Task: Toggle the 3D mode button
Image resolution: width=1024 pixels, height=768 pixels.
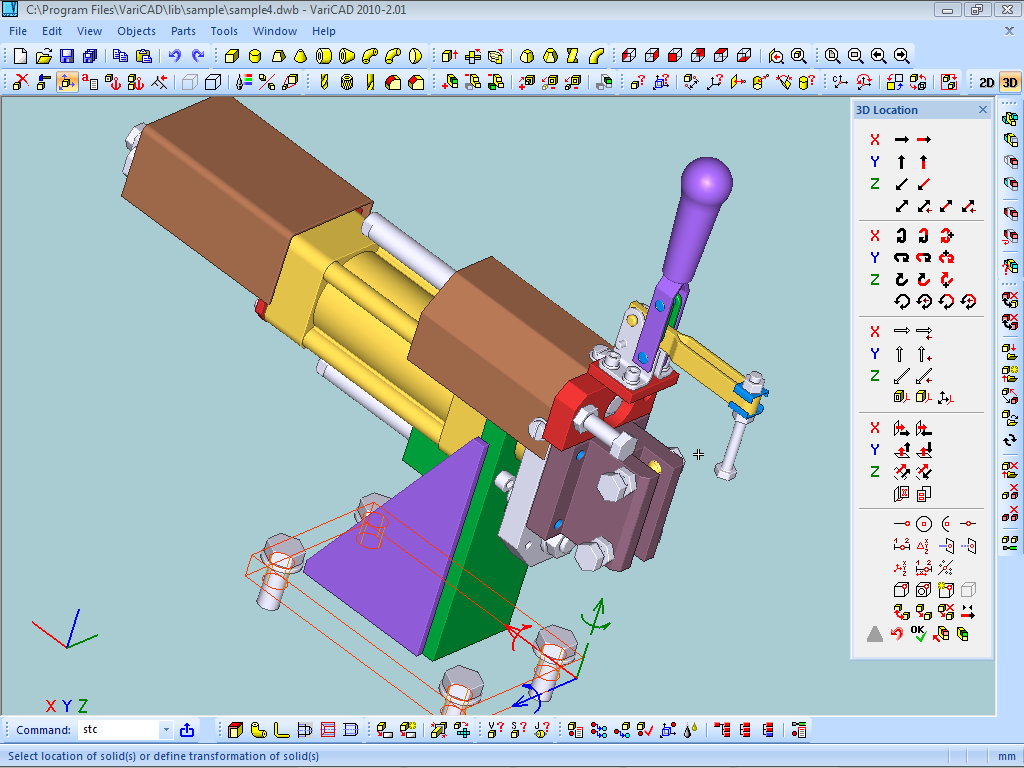Action: coord(1009,82)
